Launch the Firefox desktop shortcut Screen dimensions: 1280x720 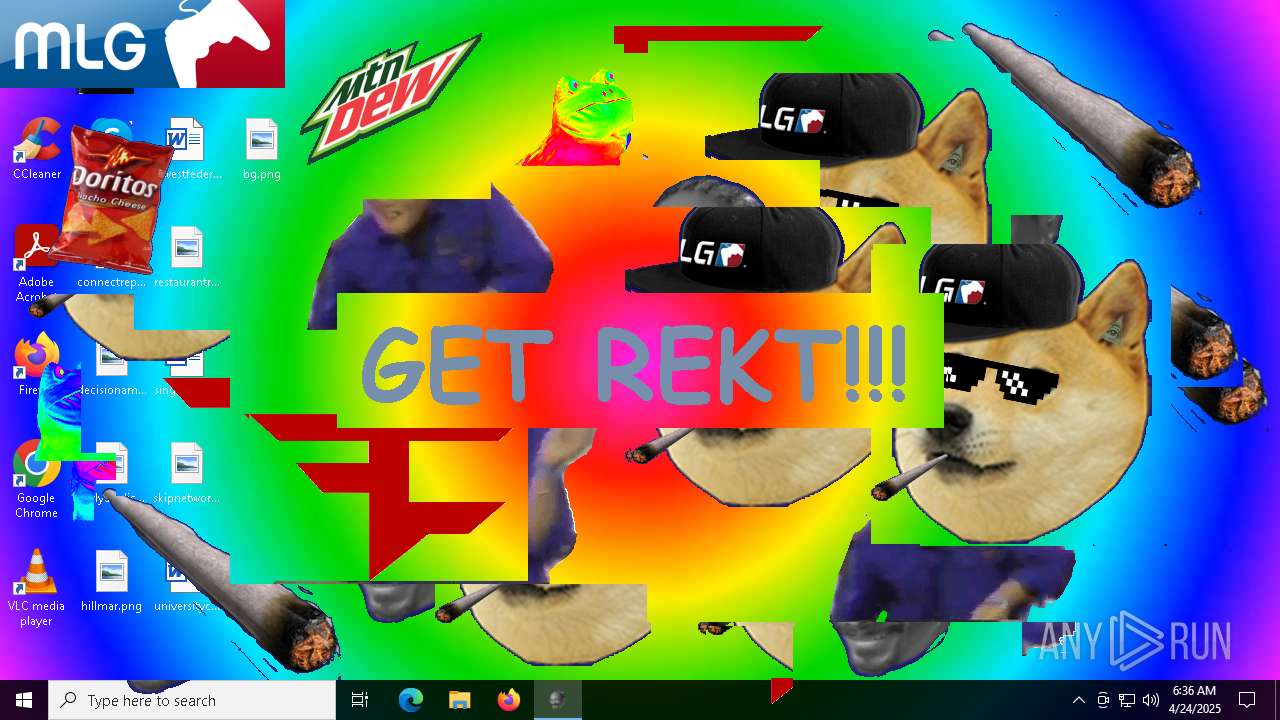tap(37, 364)
